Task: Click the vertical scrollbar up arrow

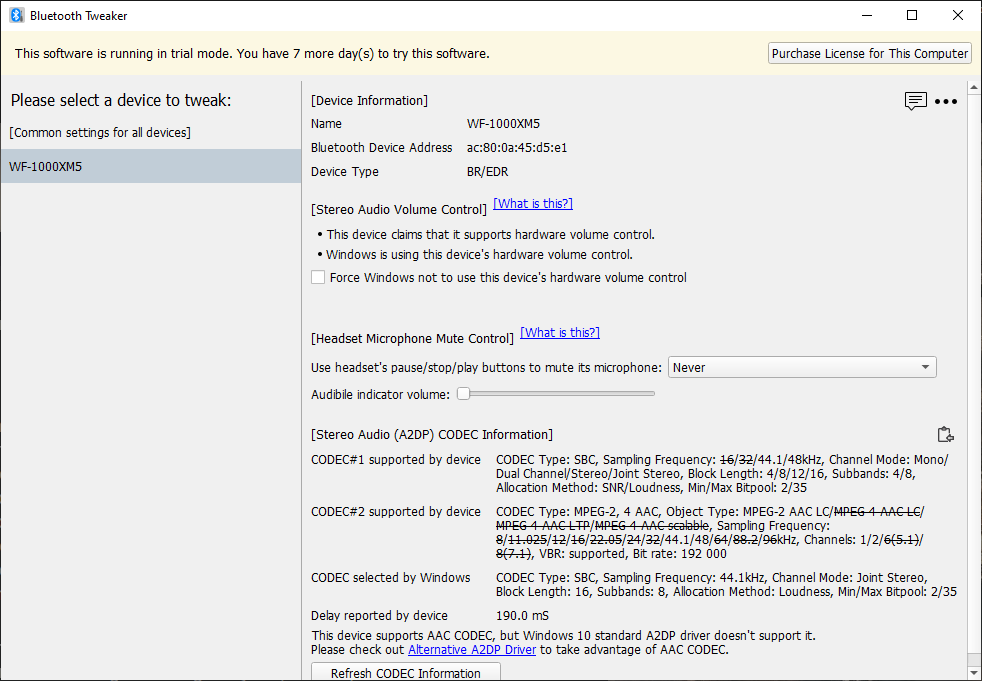Action: [x=974, y=88]
